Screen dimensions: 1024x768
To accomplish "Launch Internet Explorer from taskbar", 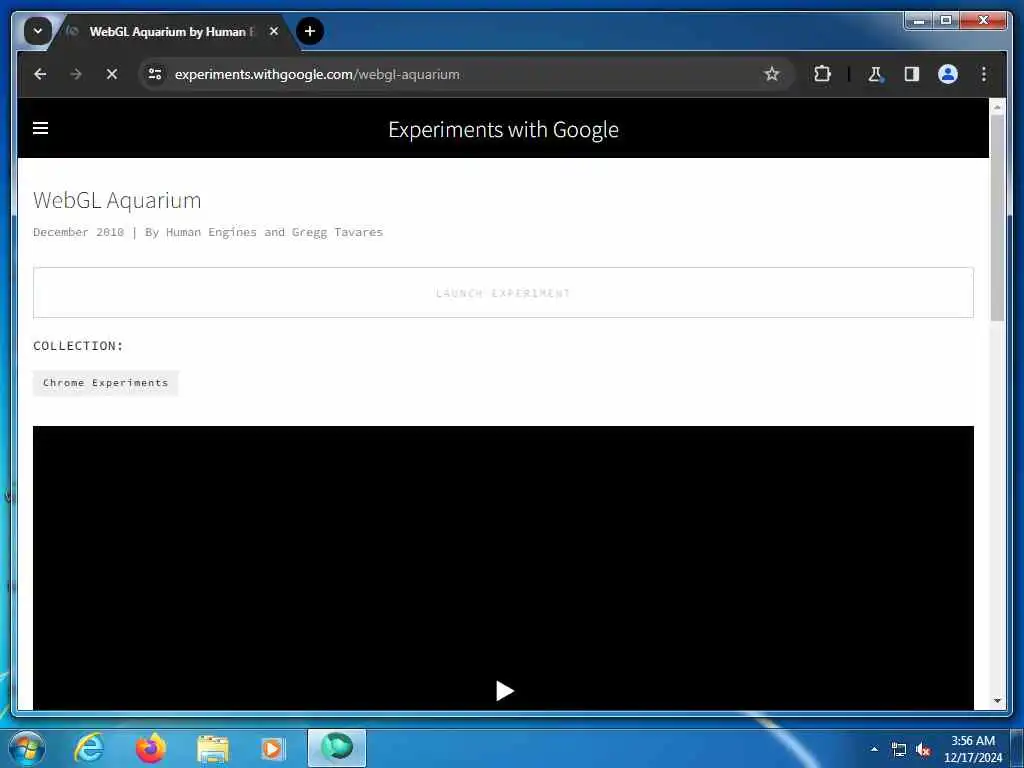I will (89, 748).
